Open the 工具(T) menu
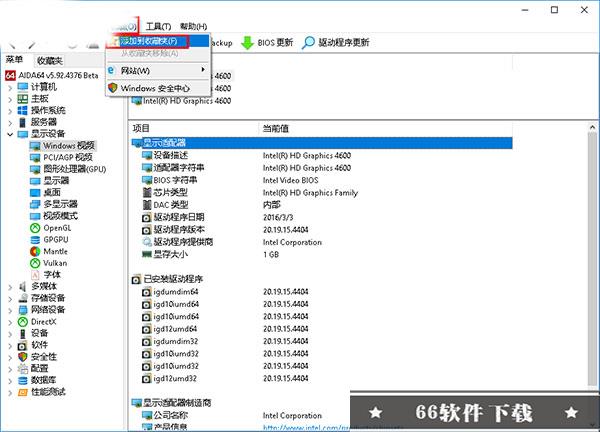 click(158, 26)
